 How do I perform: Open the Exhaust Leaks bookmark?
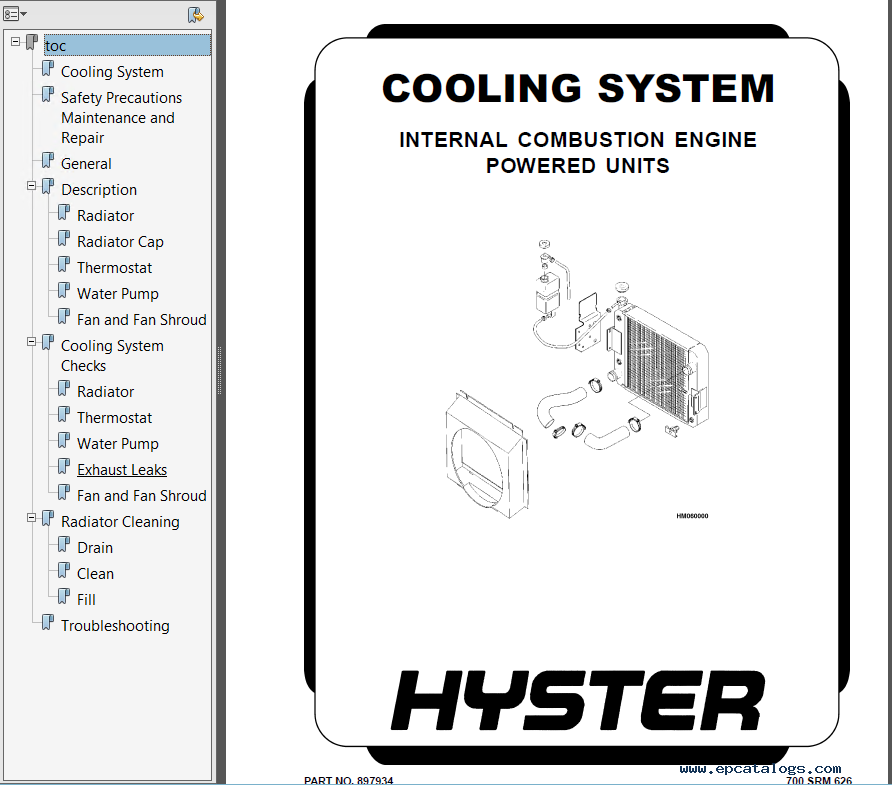(x=122, y=470)
